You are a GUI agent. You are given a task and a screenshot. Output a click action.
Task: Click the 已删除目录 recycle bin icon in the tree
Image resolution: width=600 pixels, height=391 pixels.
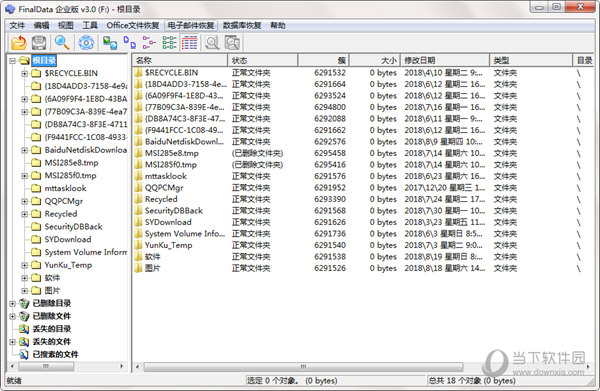24,303
